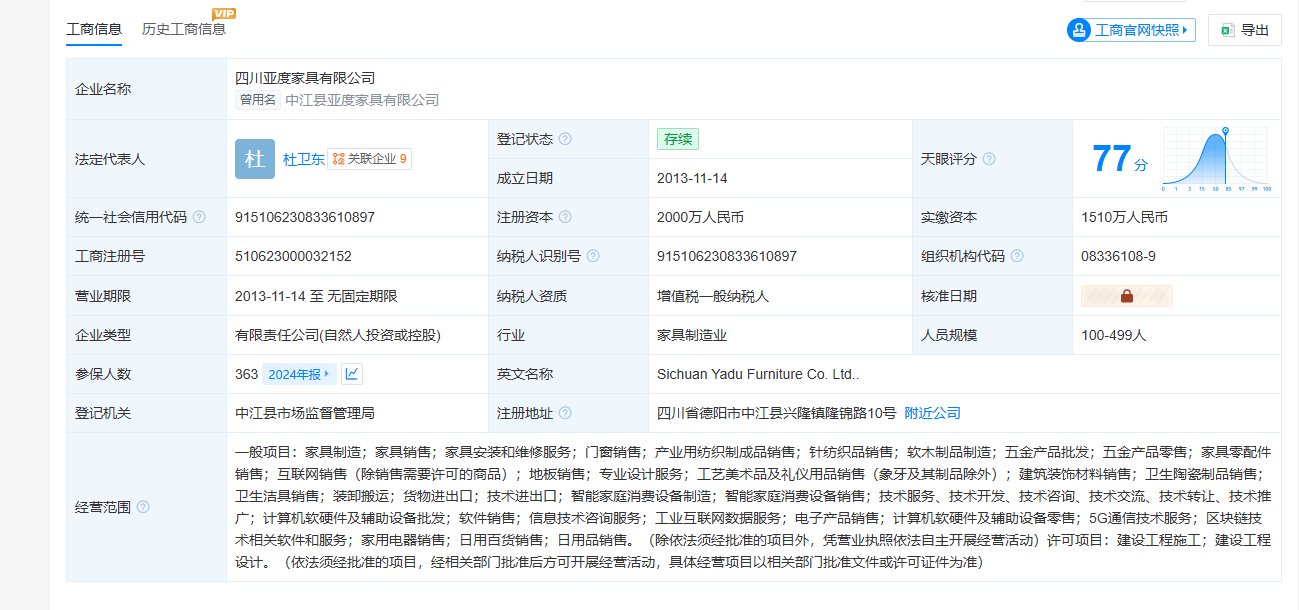Image resolution: width=1299 pixels, height=610 pixels.
Task: Click the 1510万人民币 paid-in capital value
Action: coord(1124,217)
